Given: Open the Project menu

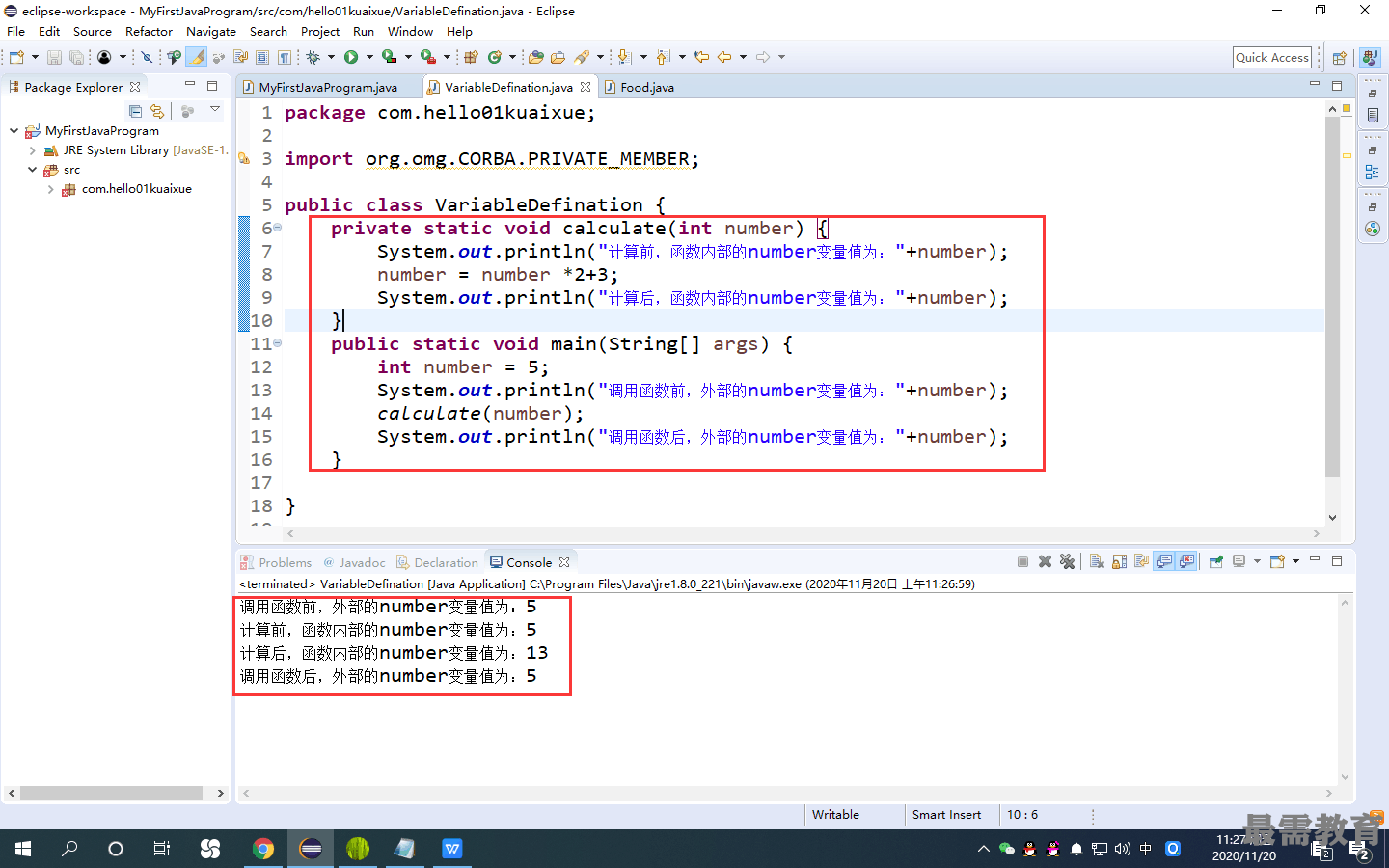Looking at the screenshot, I should 320,31.
